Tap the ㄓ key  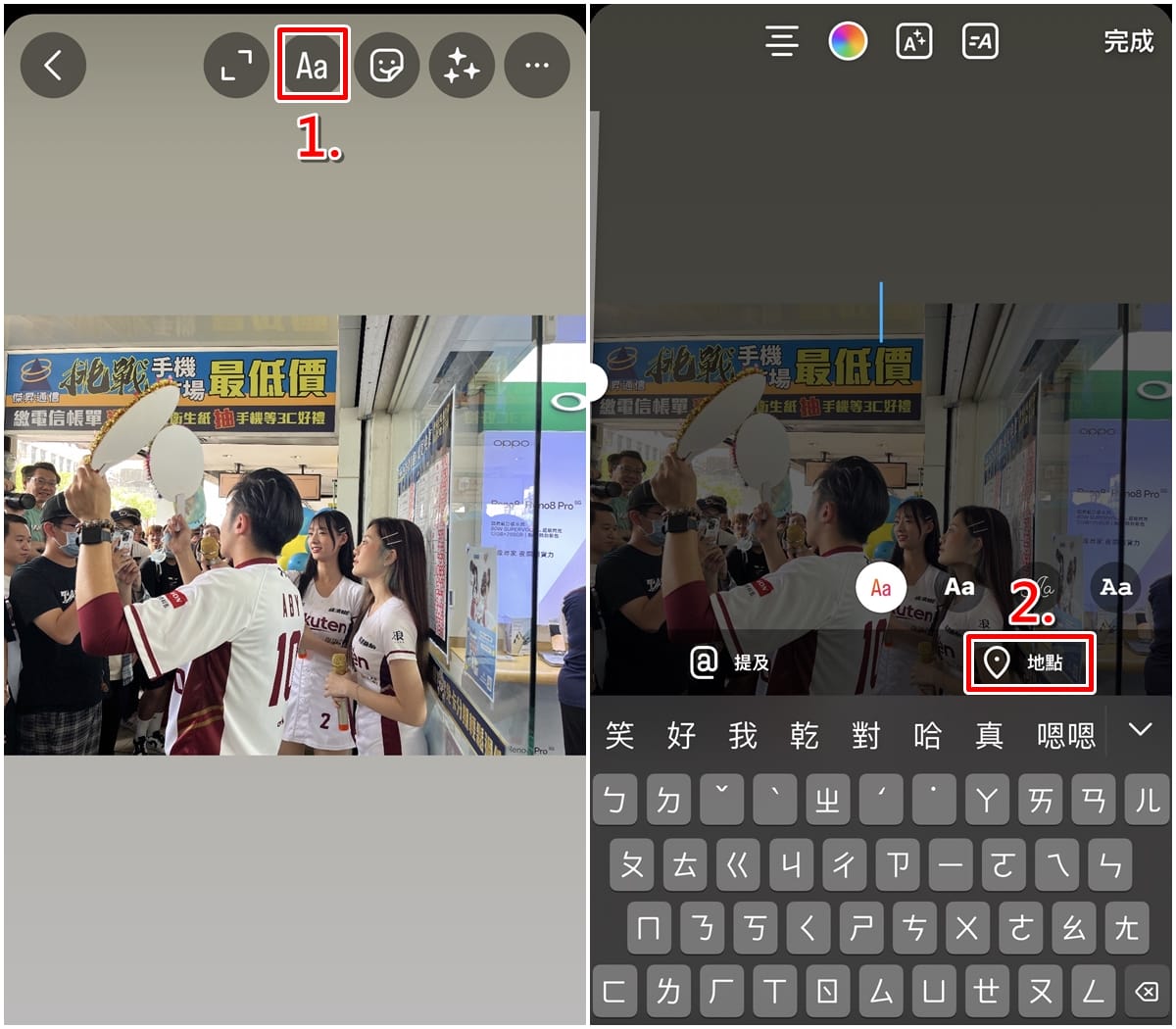pos(828,800)
